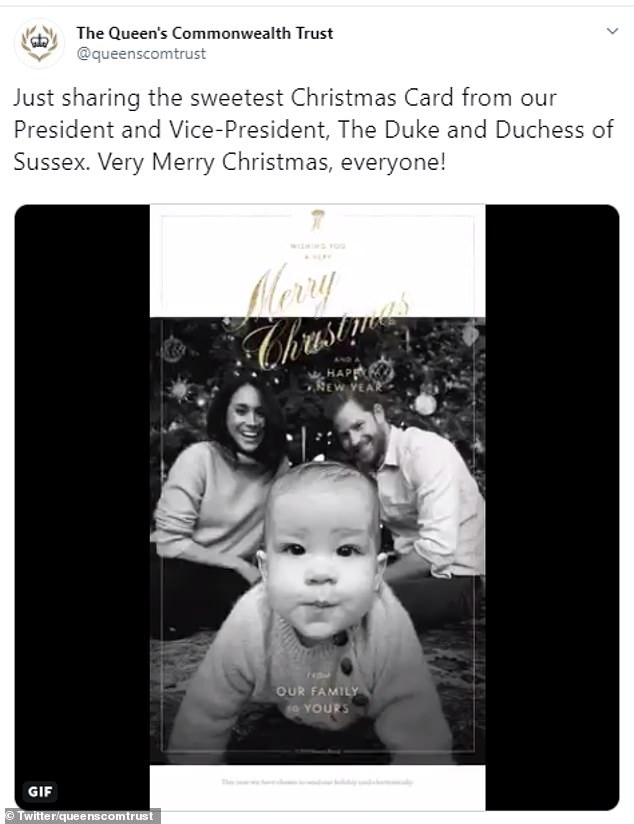Click the round ornament right of the man

(425, 403)
